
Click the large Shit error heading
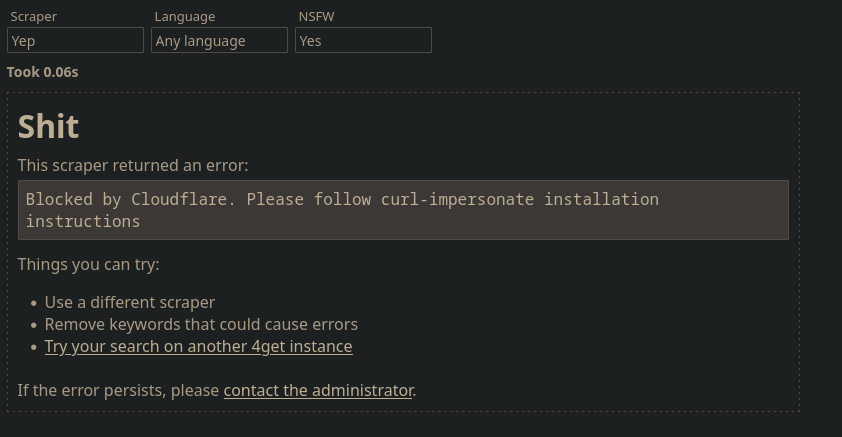[48, 127]
